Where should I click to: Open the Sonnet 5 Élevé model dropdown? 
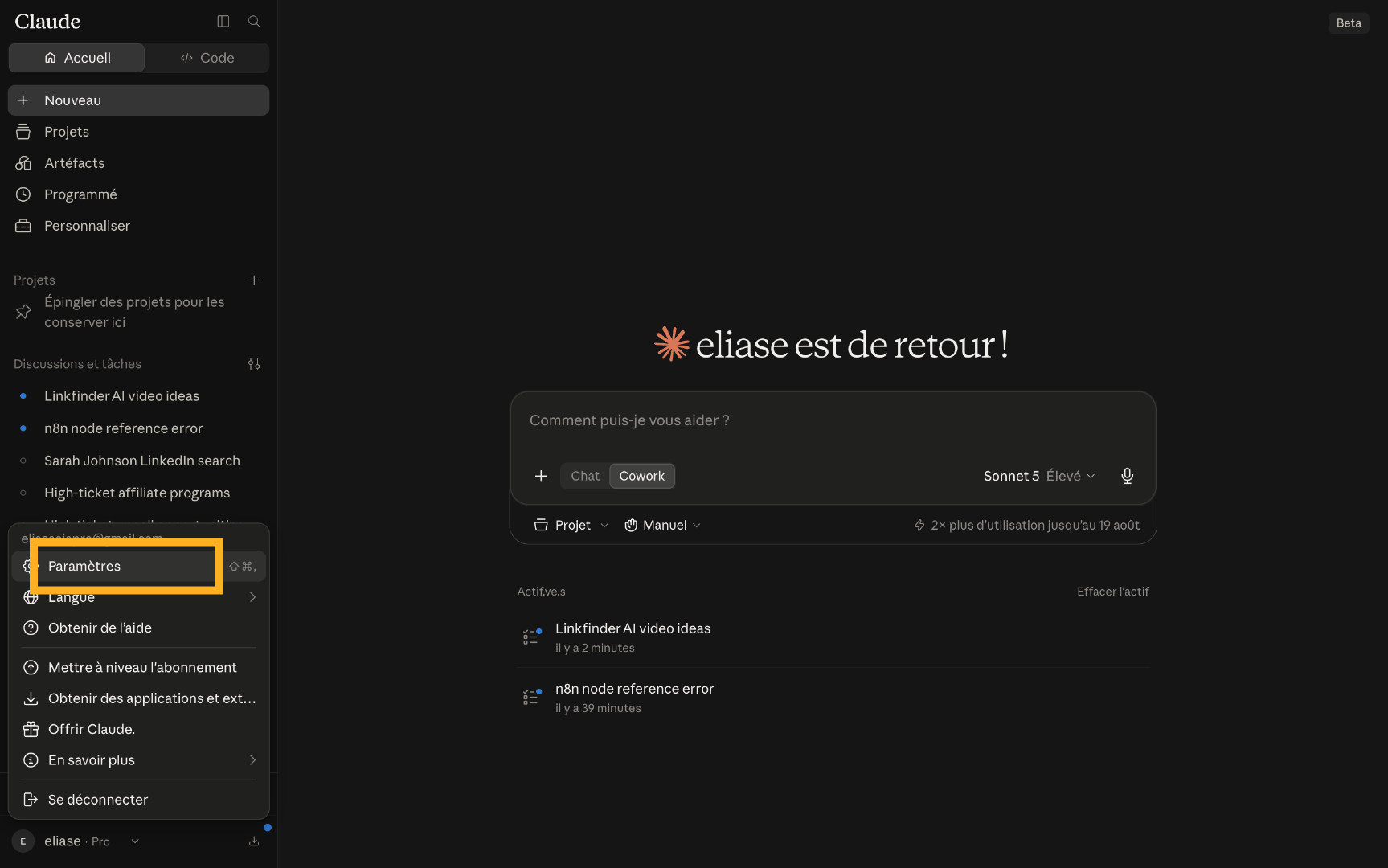[x=1038, y=476]
